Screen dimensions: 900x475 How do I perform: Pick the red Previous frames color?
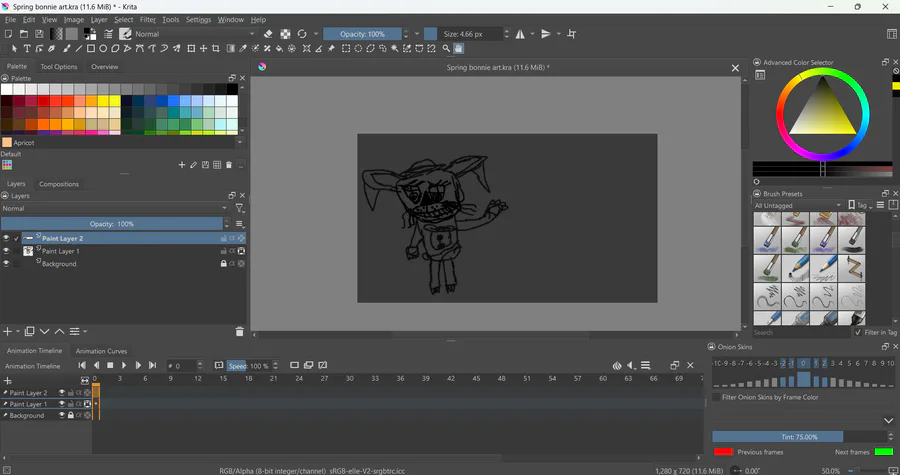723,452
